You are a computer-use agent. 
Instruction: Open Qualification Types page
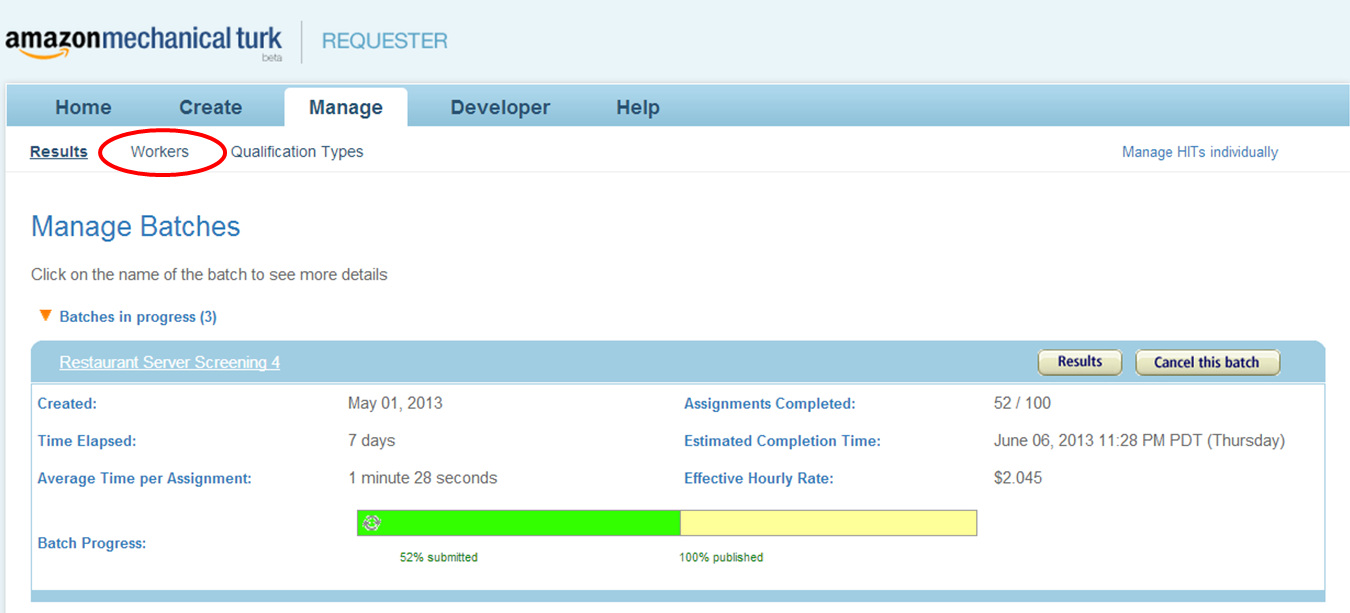[x=297, y=152]
